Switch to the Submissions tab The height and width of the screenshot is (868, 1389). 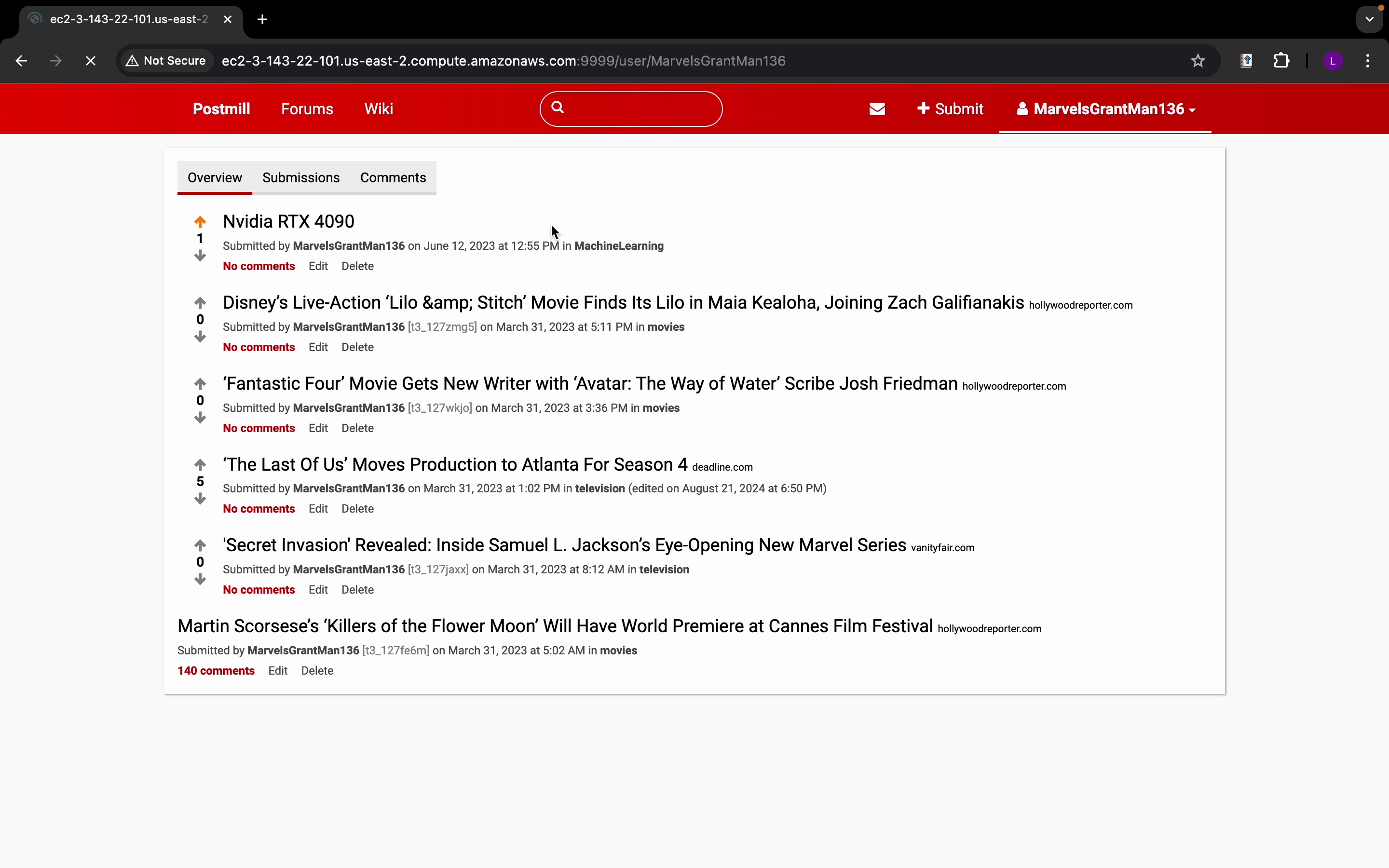[x=301, y=178]
